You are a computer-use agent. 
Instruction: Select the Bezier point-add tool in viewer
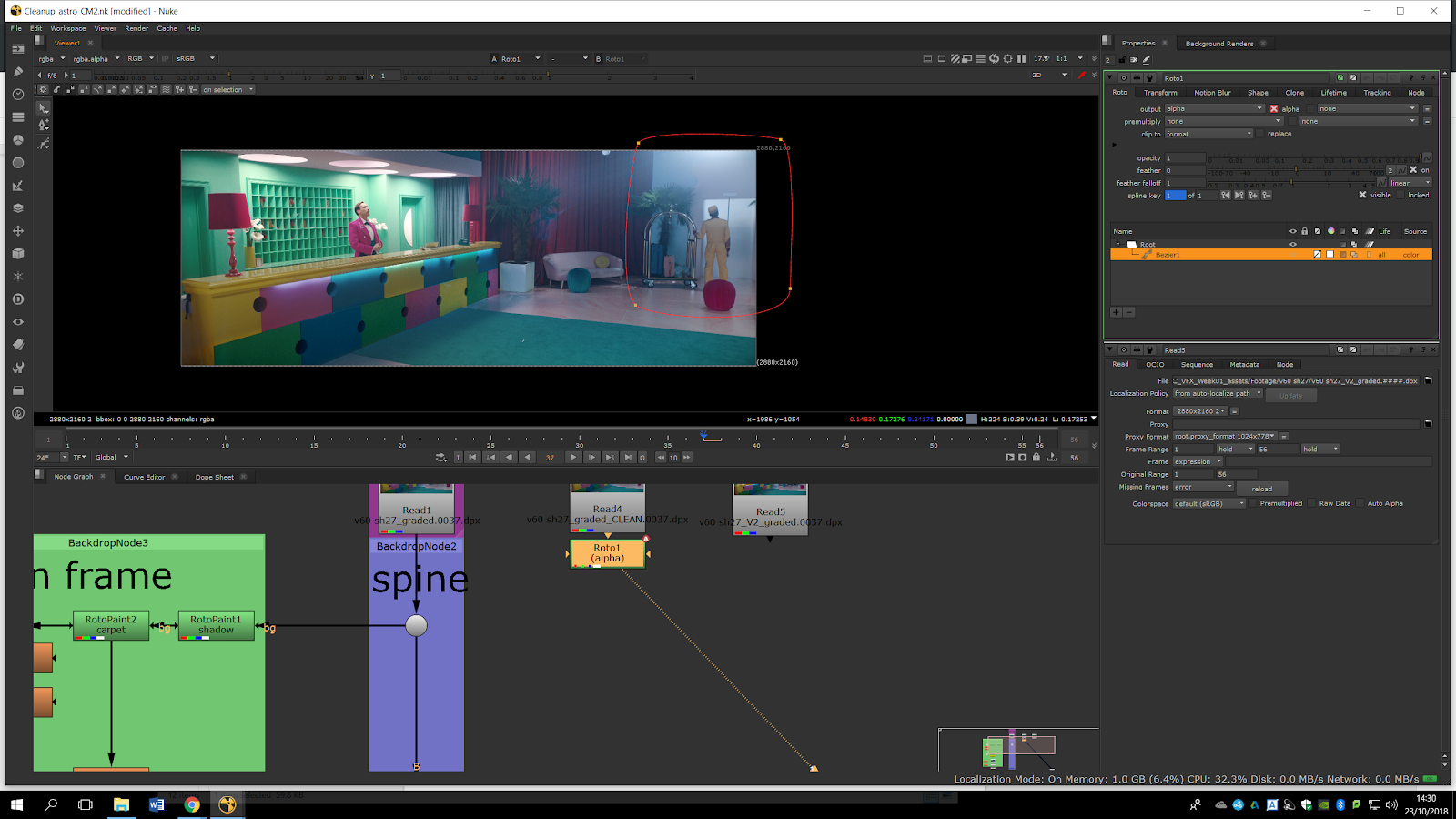[x=43, y=125]
